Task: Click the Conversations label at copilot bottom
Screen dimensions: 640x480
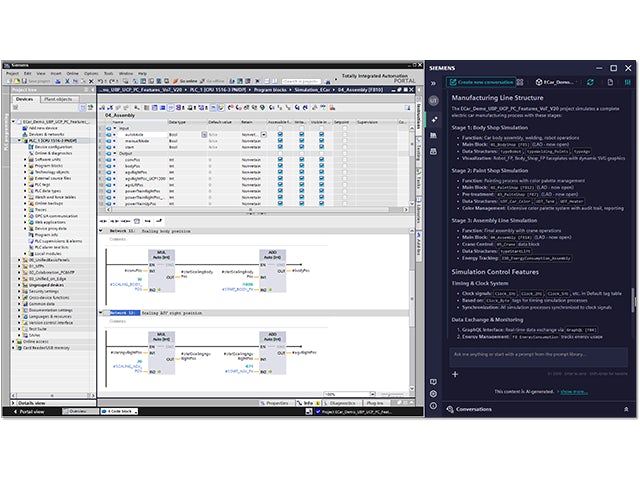Action: point(473,409)
